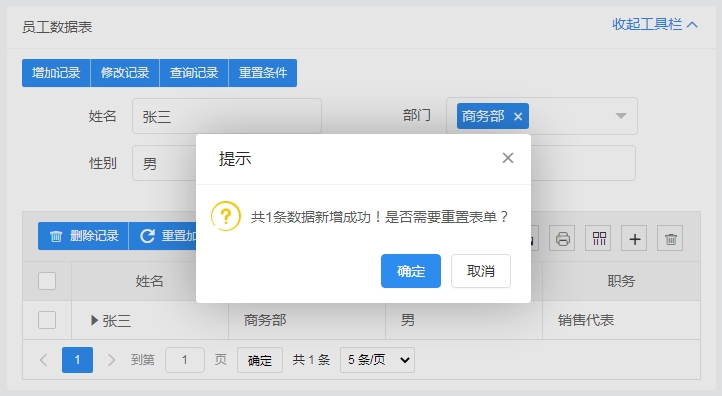Click the 查询记录 button
The height and width of the screenshot is (396, 722).
pos(194,73)
